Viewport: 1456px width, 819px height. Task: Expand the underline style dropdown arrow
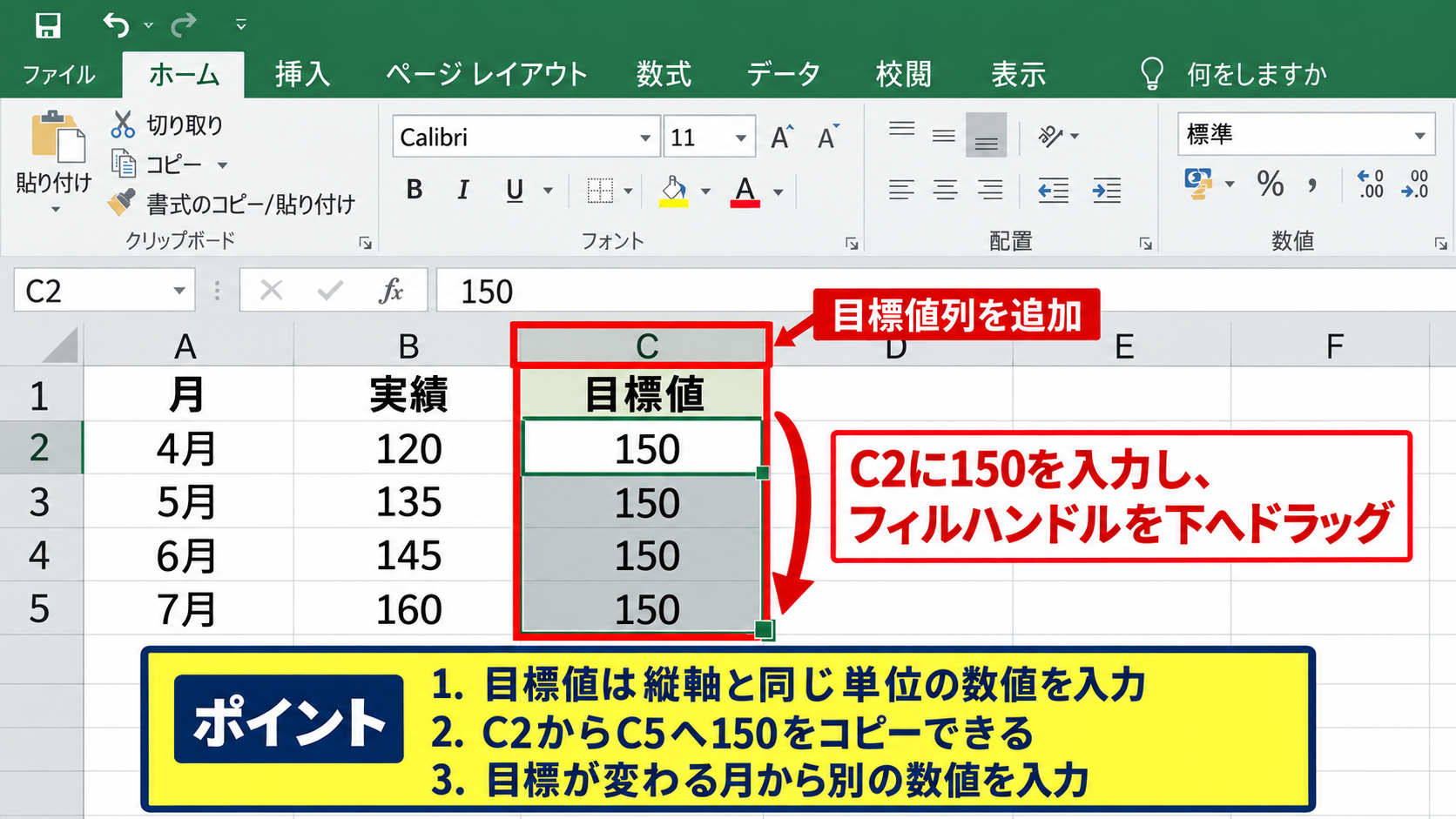click(x=548, y=191)
